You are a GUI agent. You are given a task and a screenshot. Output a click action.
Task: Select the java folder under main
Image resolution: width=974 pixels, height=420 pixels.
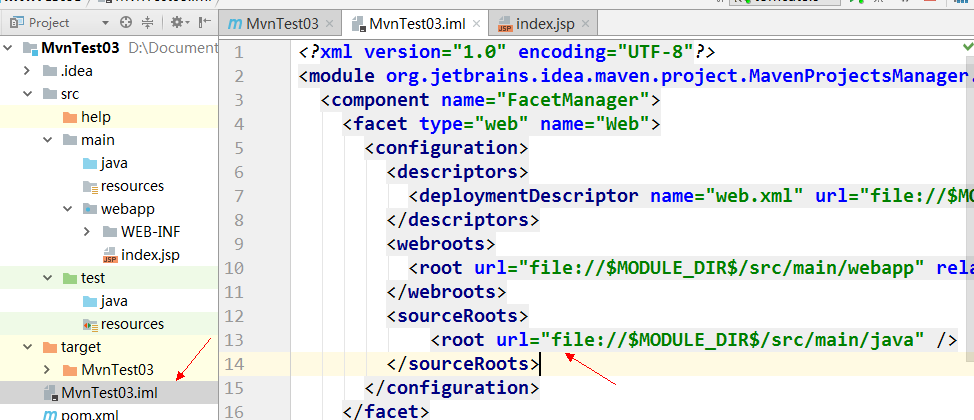(114, 163)
